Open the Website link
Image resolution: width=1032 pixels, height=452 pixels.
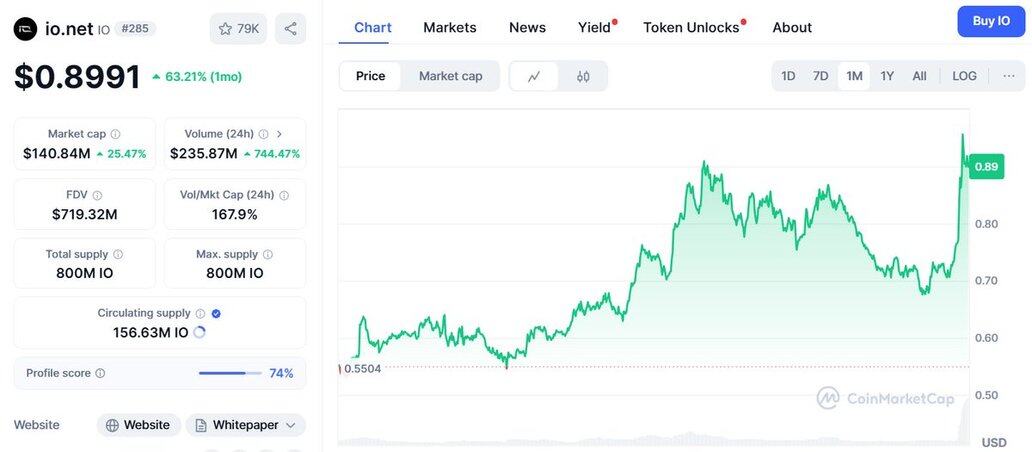tap(138, 425)
